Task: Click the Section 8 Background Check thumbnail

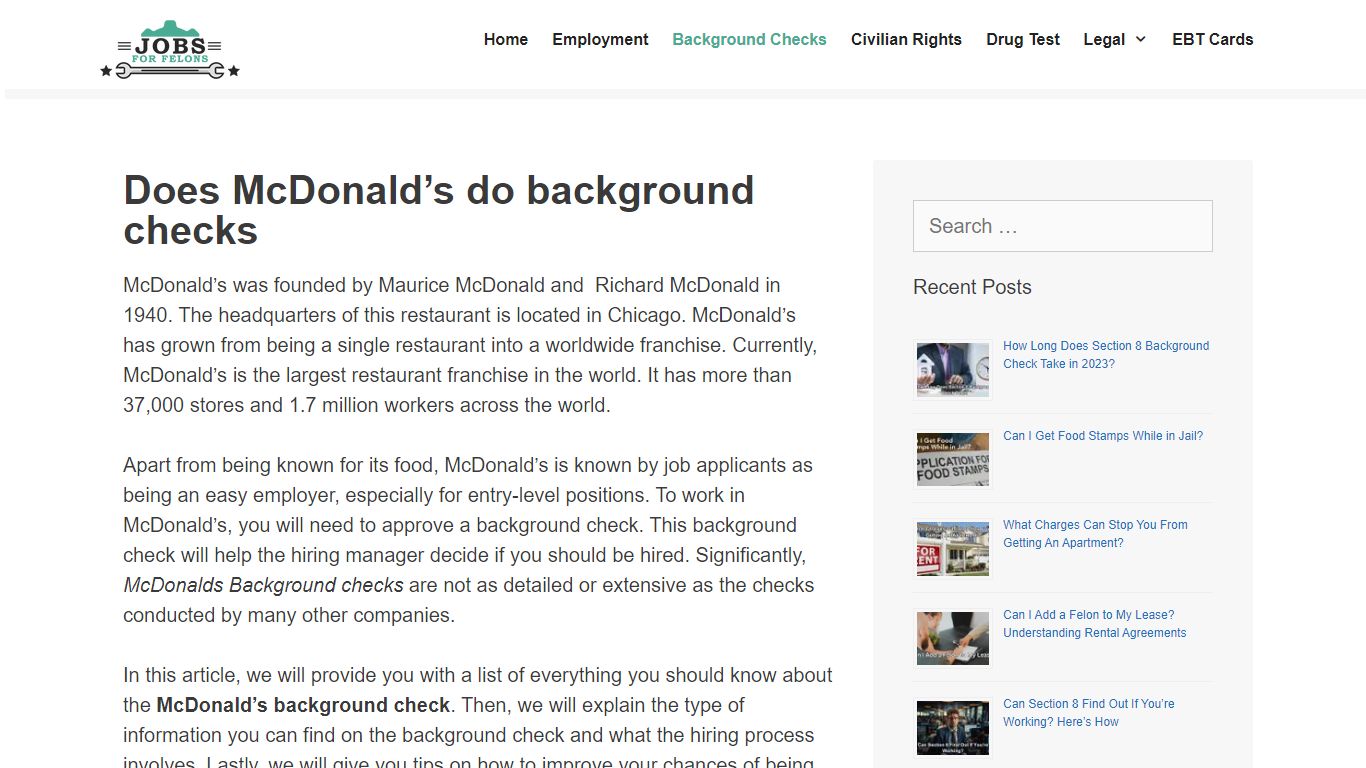Action: [953, 369]
